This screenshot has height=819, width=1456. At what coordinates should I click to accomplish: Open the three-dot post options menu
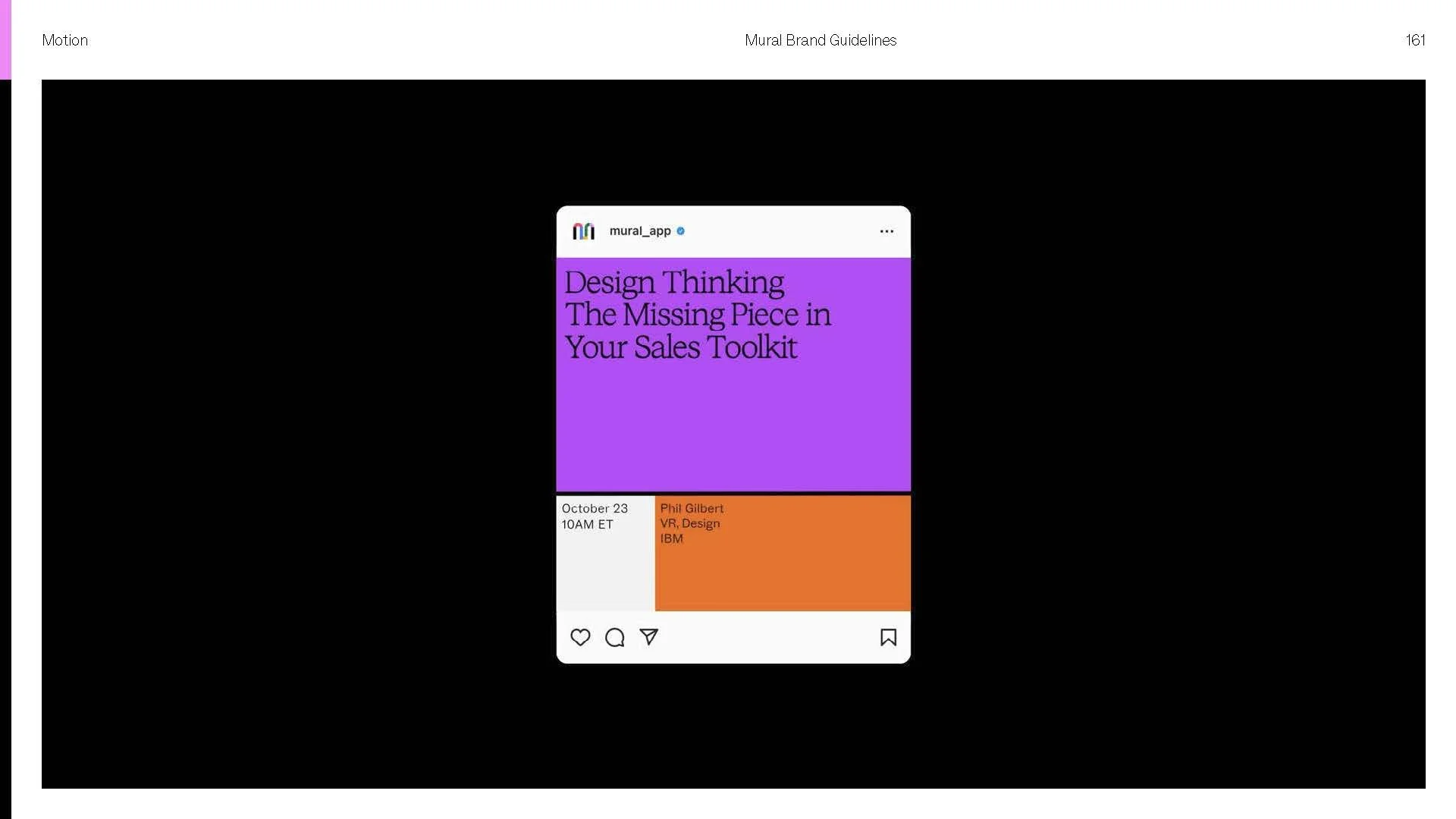pyautogui.click(x=886, y=231)
